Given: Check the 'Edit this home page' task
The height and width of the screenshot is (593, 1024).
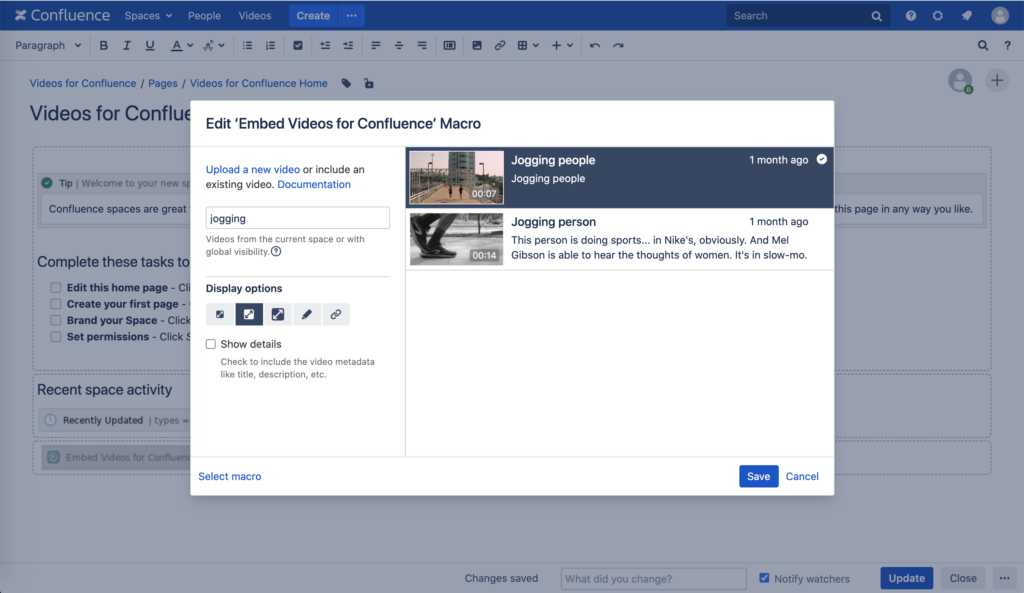Looking at the screenshot, I should 56,287.
